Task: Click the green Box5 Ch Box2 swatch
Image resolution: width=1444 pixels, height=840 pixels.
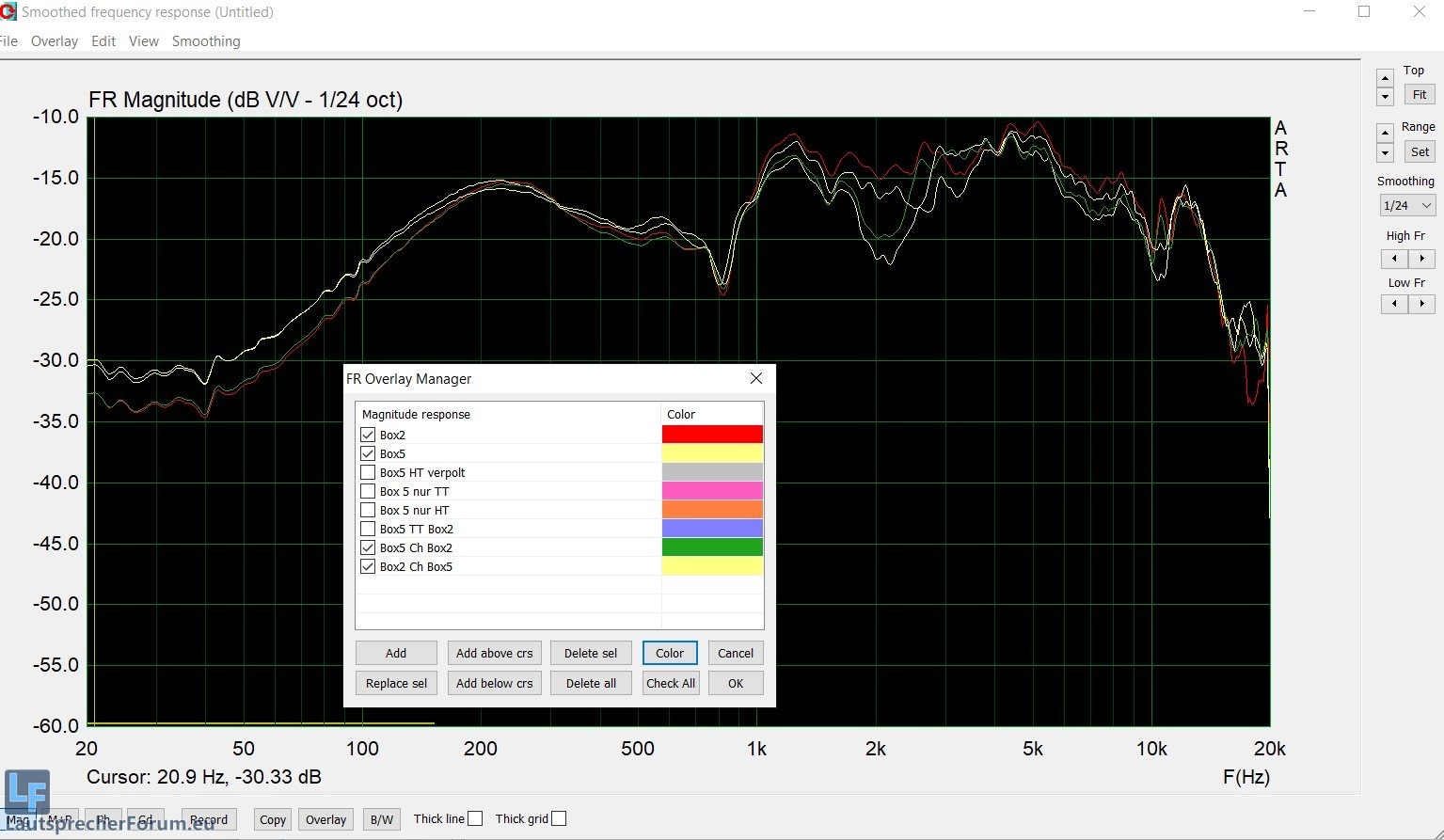Action: (712, 547)
